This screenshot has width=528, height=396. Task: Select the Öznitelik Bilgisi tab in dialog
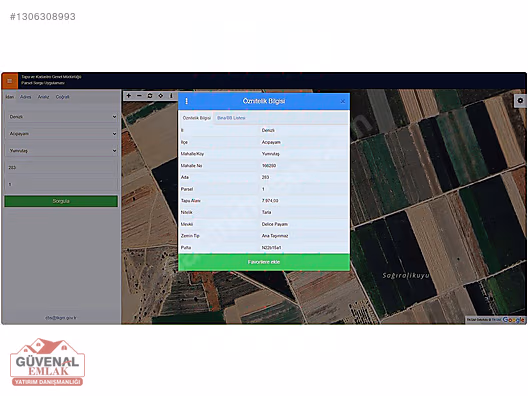click(x=196, y=118)
